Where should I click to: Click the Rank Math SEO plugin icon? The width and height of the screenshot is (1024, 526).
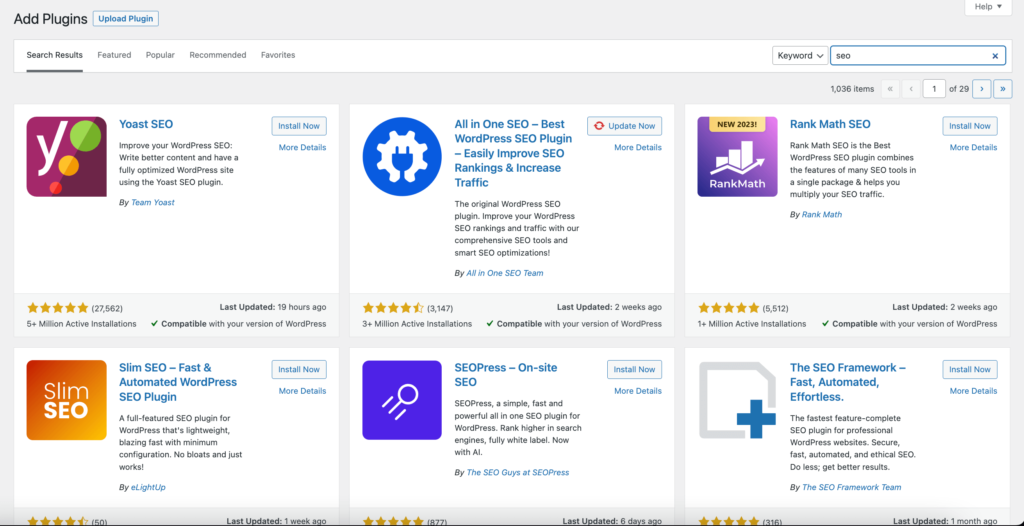pos(737,156)
